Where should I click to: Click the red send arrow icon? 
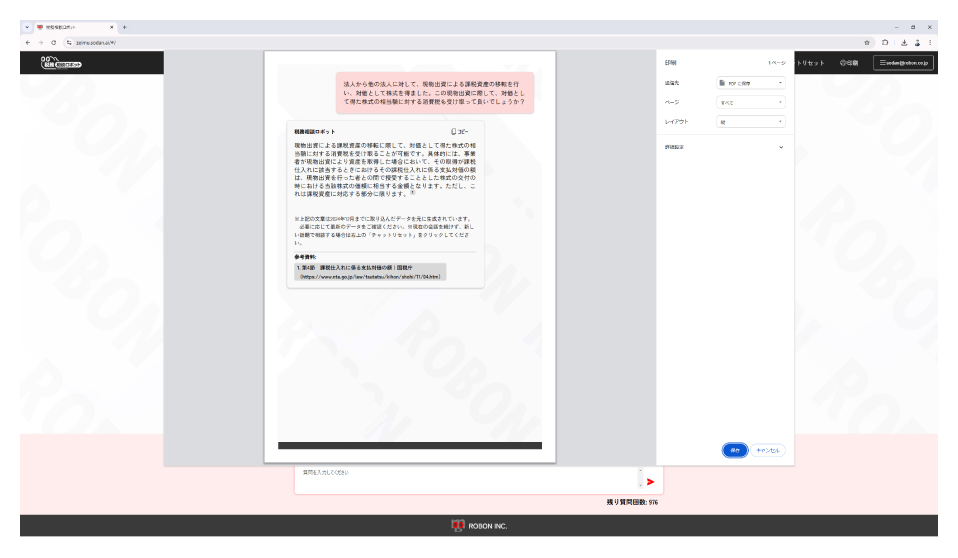[x=650, y=482]
